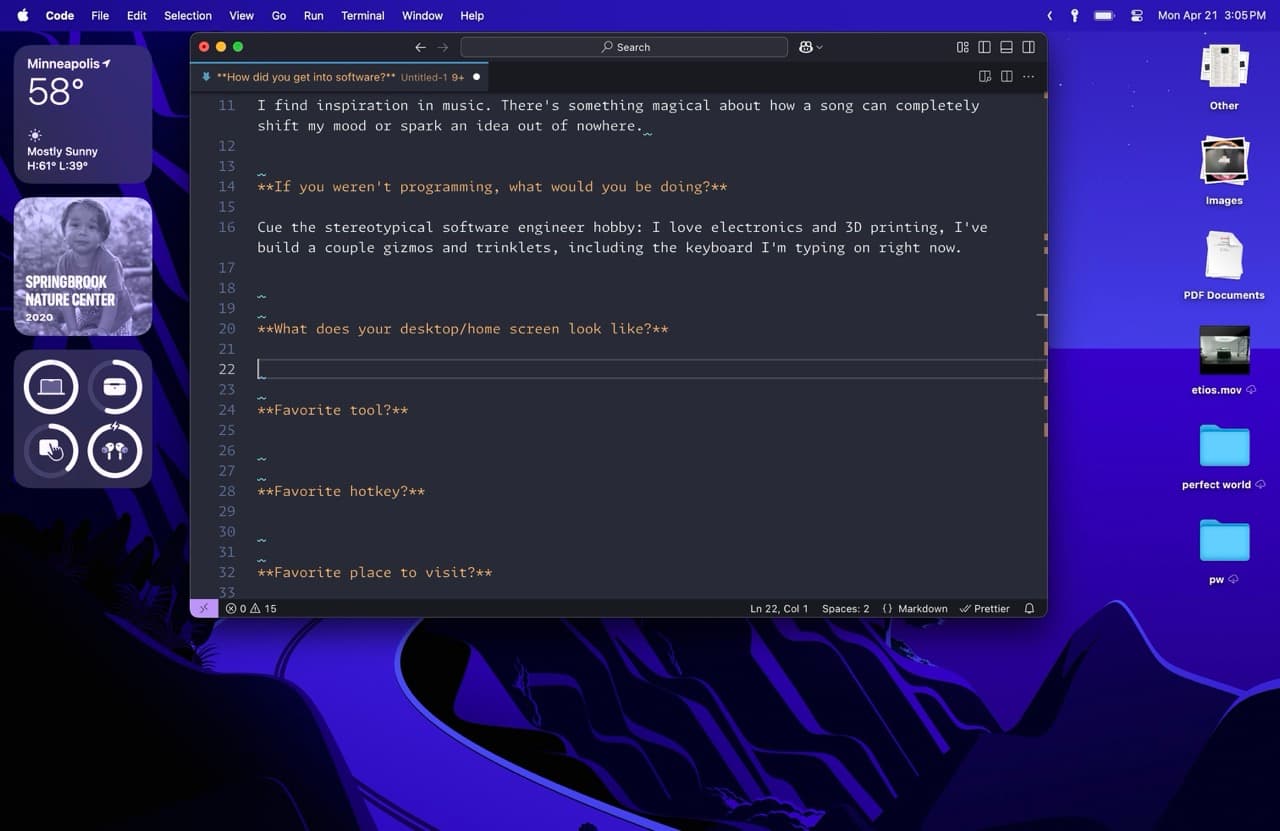The height and width of the screenshot is (831, 1280).
Task: Open editor actions via the ellipsis menu
Action: (x=1028, y=76)
